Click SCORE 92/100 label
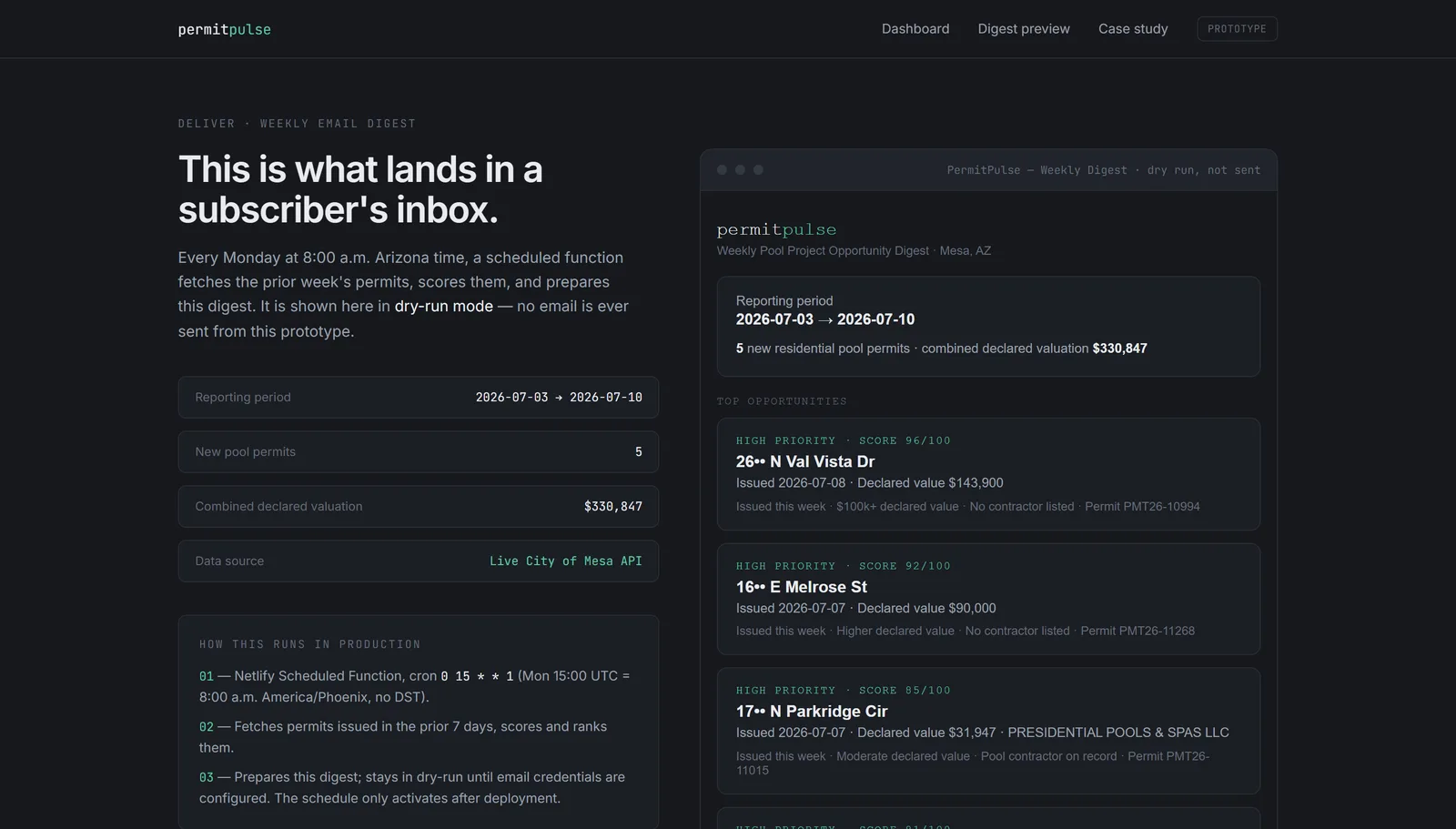This screenshot has height=829, width=1456. 905,566
